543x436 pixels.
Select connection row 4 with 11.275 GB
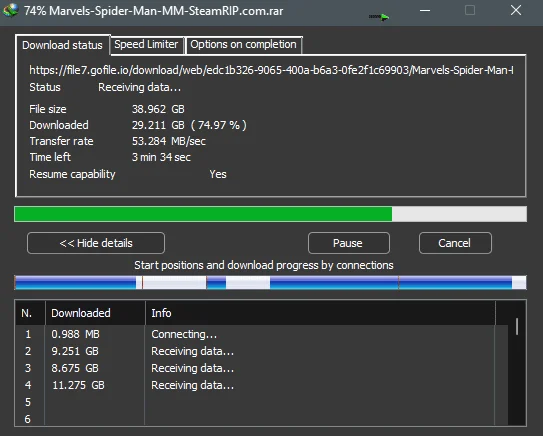coord(261,385)
